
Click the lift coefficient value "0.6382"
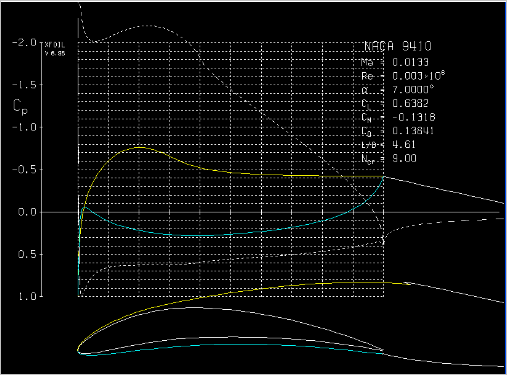(x=410, y=103)
